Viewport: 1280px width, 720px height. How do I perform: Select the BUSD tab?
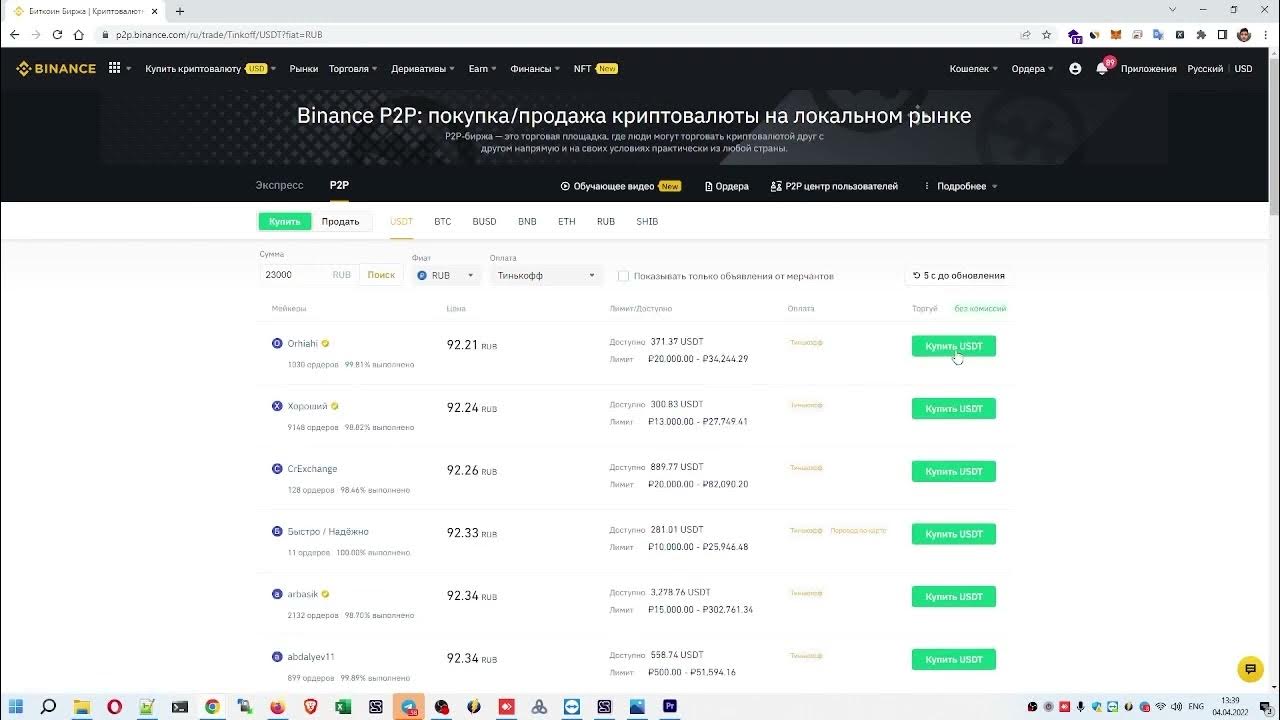pyautogui.click(x=484, y=221)
